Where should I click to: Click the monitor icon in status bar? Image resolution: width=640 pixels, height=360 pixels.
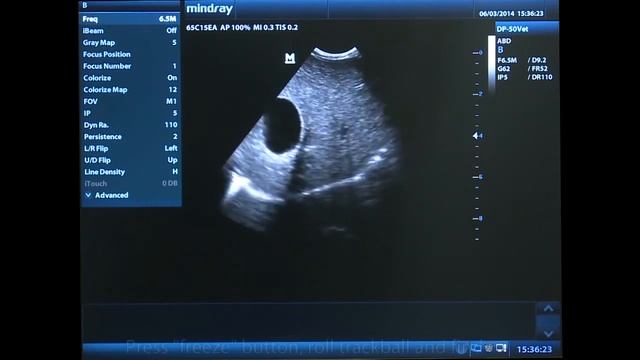click(x=501, y=348)
